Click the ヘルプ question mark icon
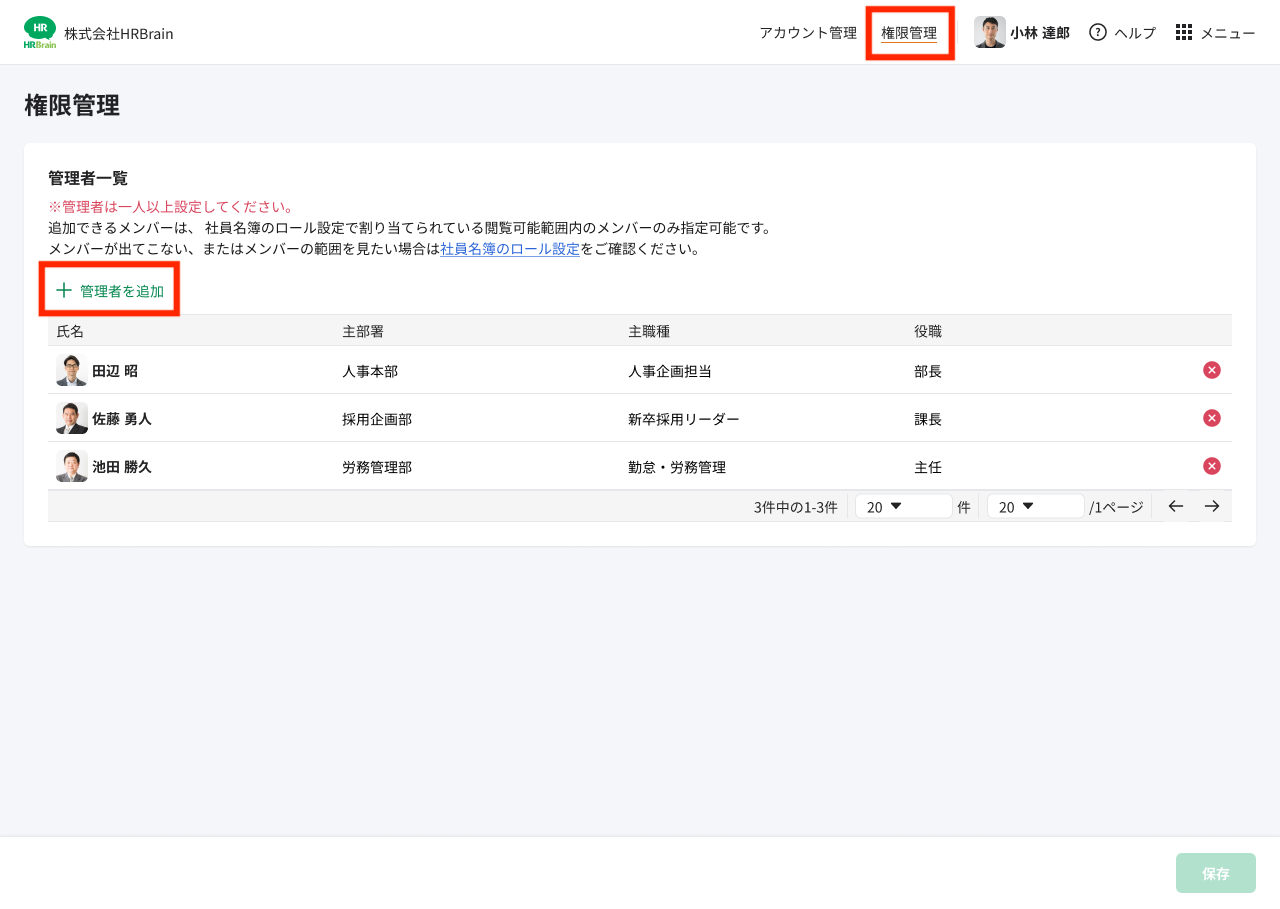1280x909 pixels. [x=1097, y=32]
